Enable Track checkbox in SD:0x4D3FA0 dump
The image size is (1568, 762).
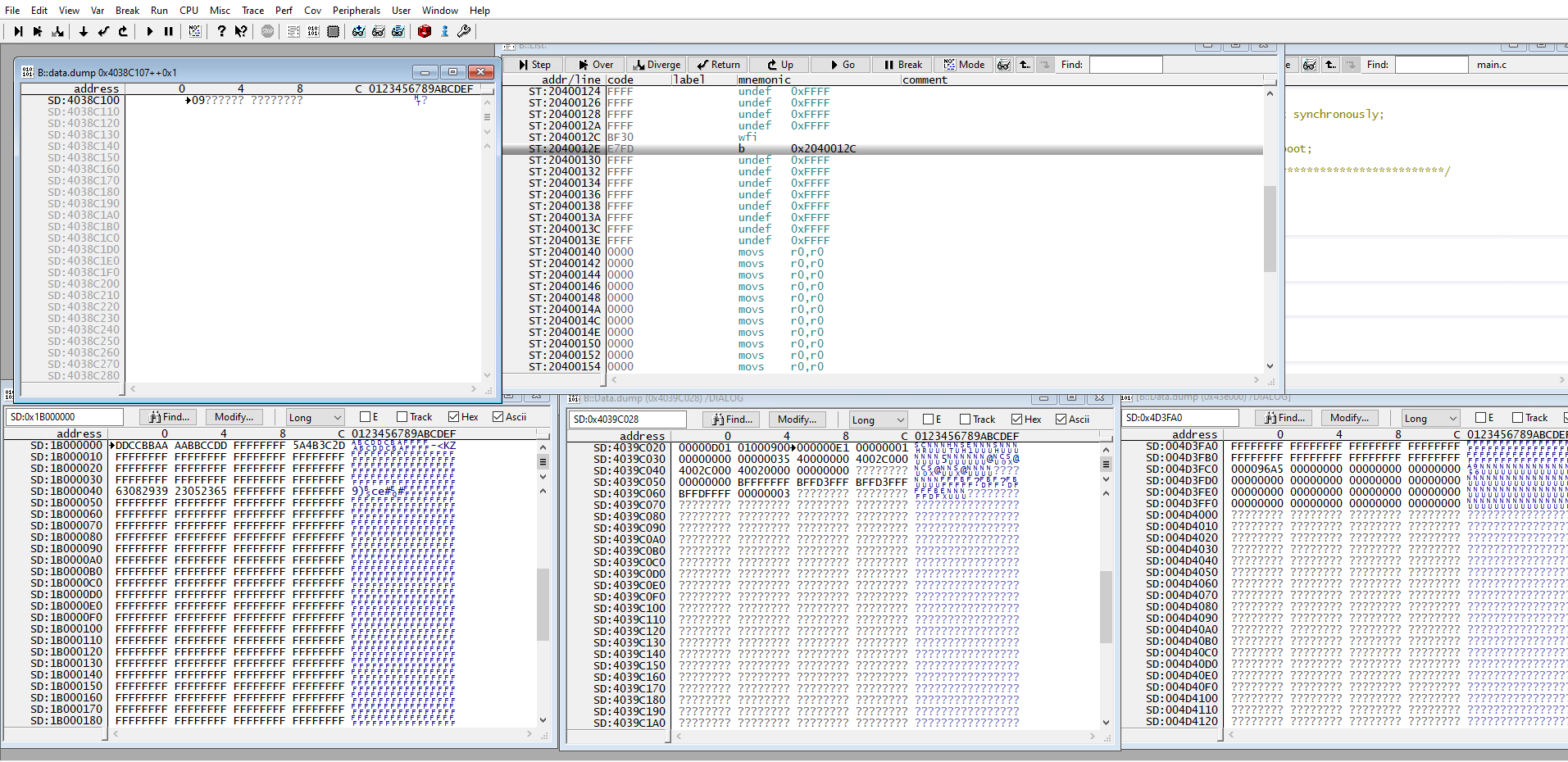click(x=1517, y=418)
